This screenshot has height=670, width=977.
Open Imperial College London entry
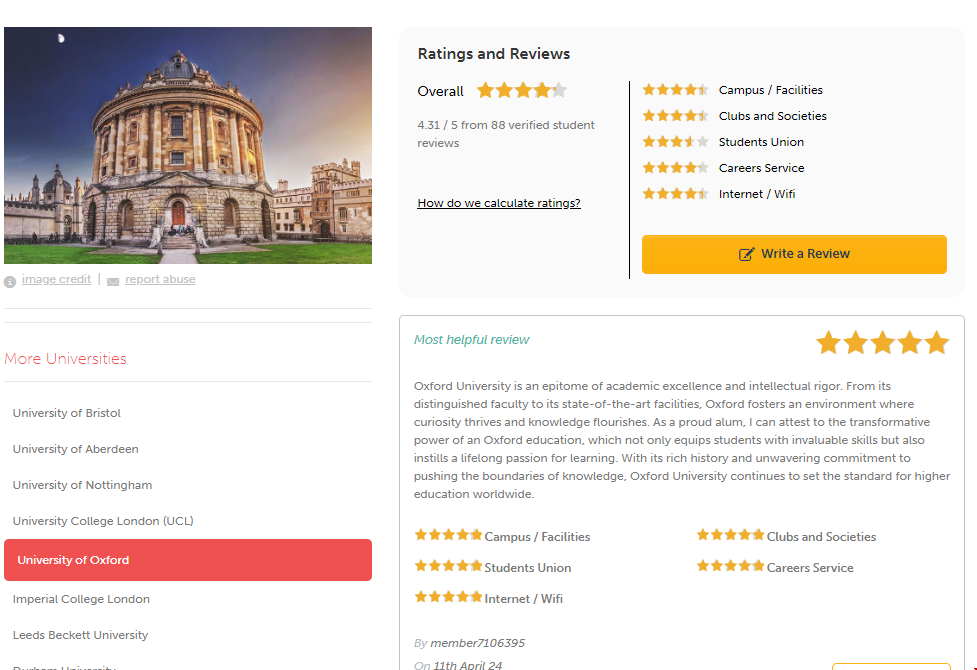[81, 599]
